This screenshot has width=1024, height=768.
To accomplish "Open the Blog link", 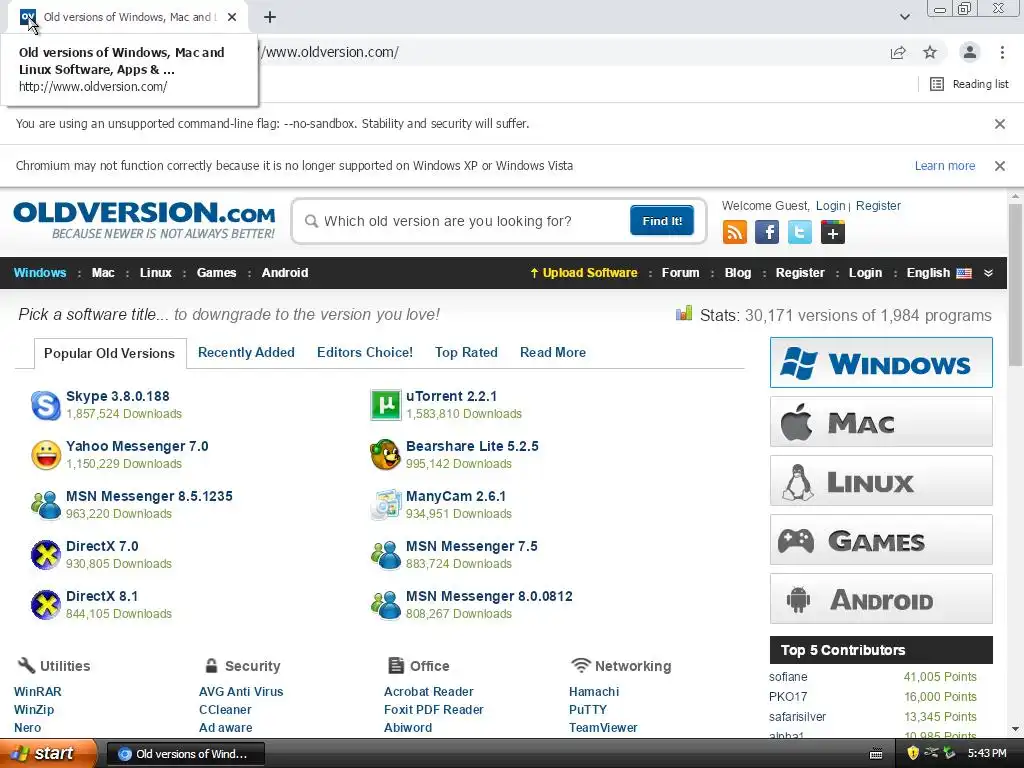I will [x=738, y=273].
